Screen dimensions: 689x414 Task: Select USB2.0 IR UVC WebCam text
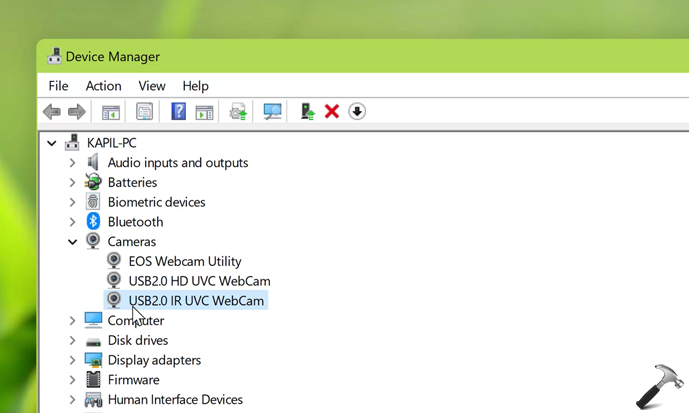(x=196, y=301)
